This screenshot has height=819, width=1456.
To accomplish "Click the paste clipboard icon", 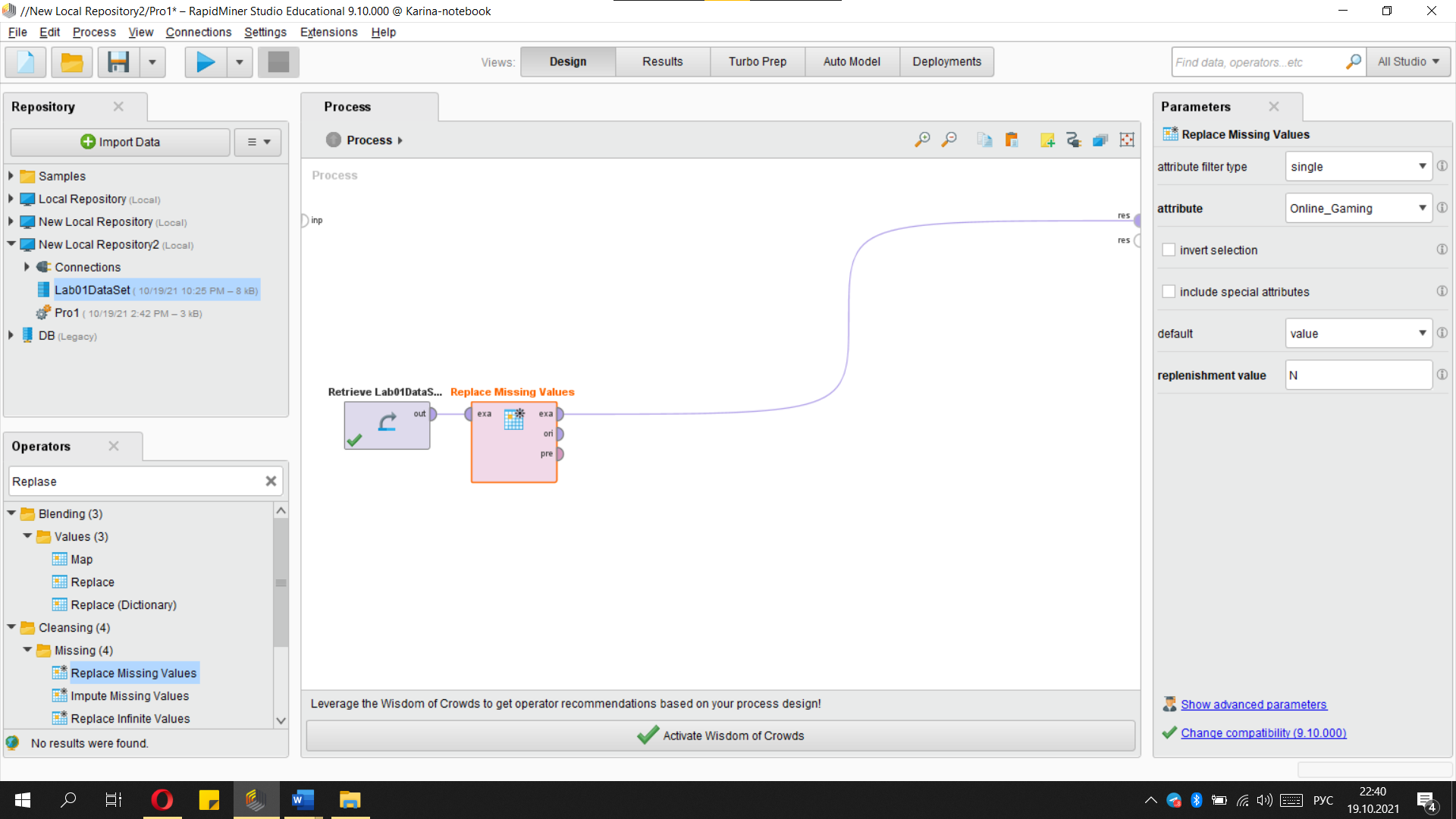I will (1012, 140).
